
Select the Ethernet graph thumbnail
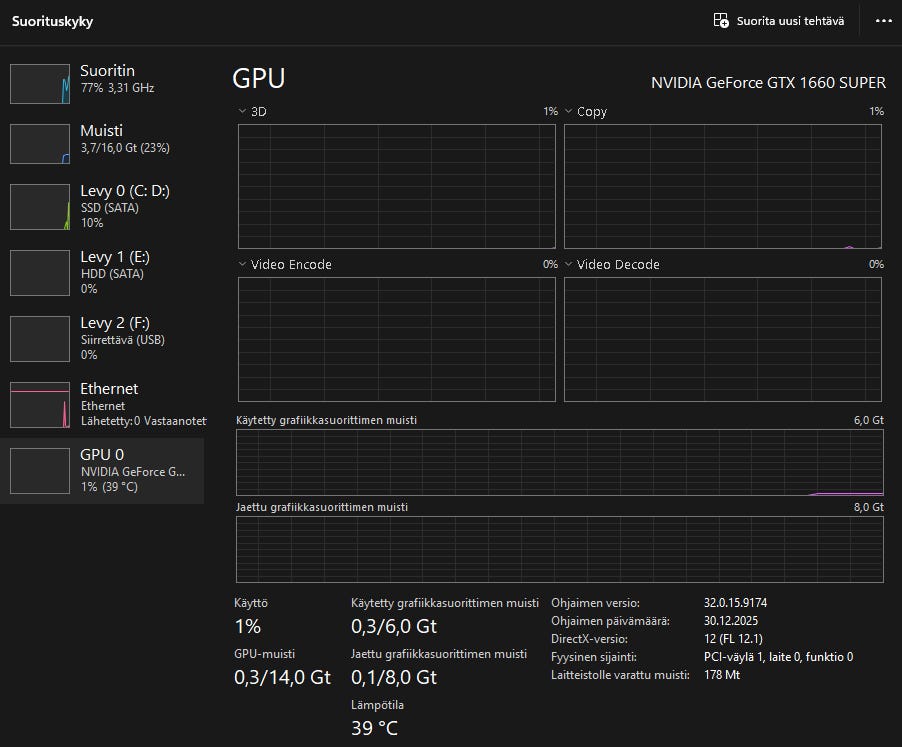point(39,404)
